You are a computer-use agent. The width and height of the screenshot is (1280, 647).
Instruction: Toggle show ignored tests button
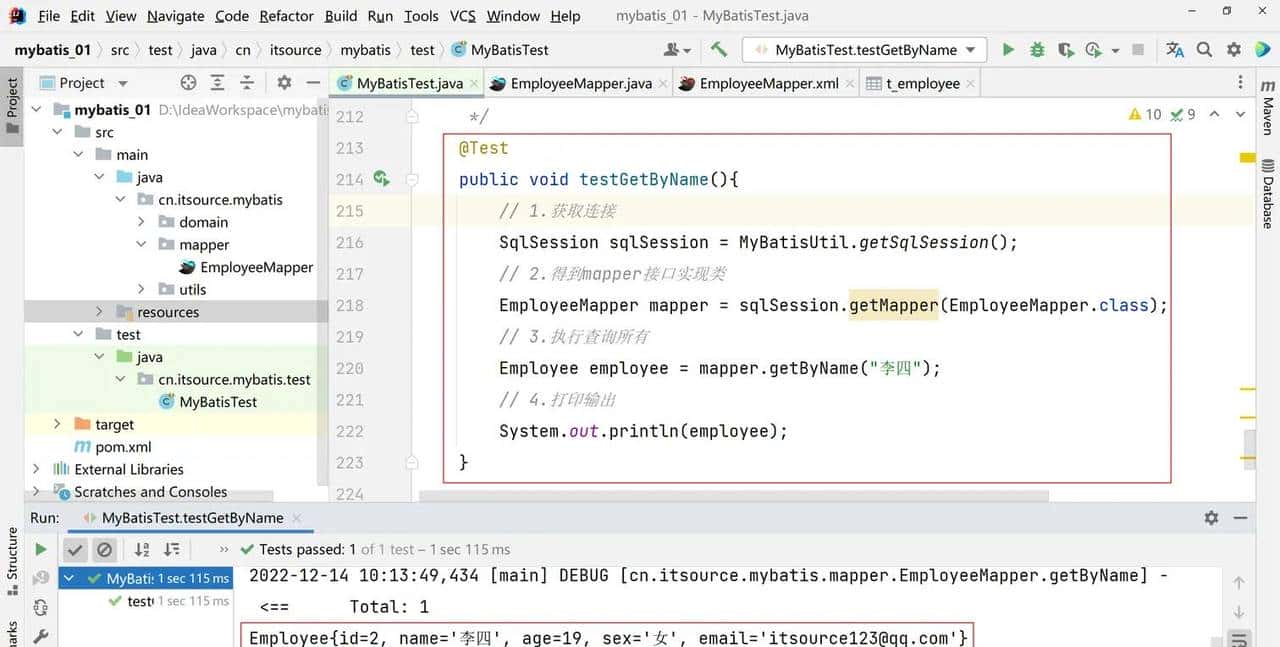point(104,549)
